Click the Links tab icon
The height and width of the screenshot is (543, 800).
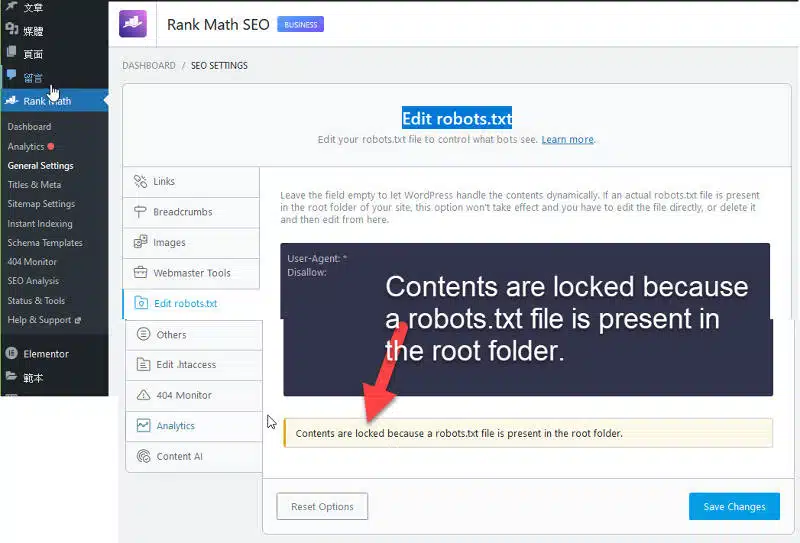coord(140,181)
